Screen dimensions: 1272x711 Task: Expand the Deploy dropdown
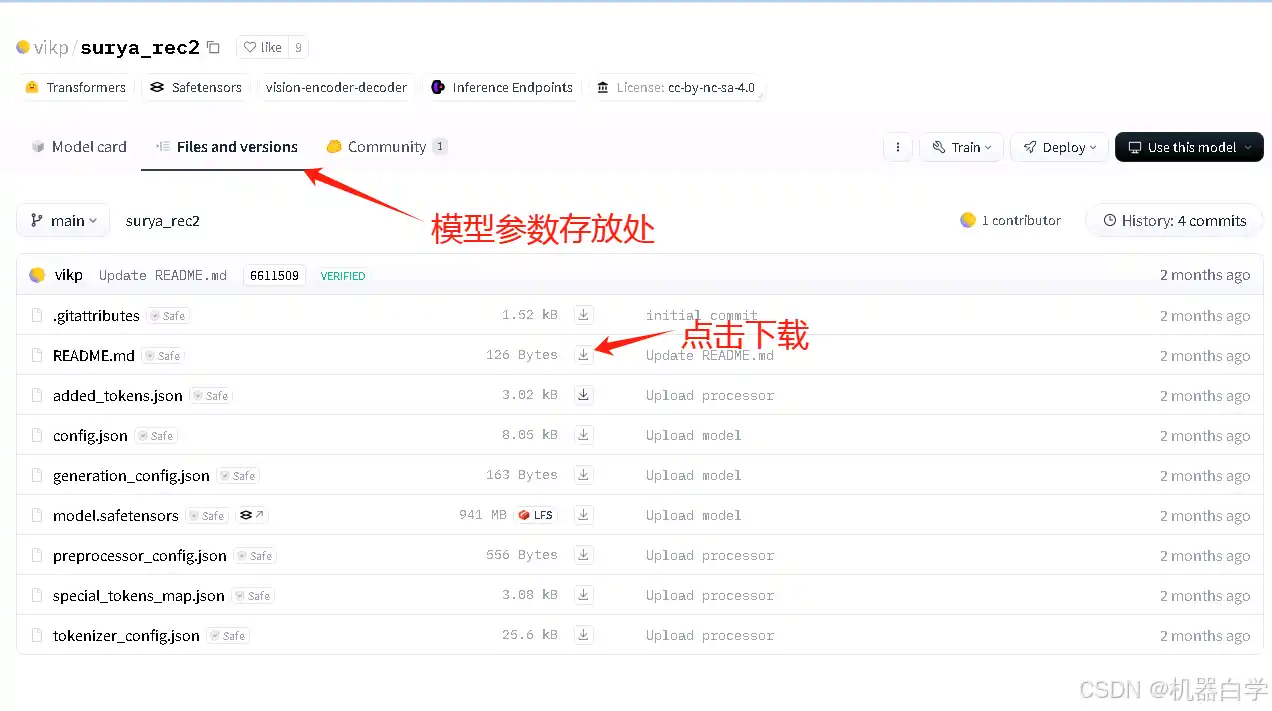click(1059, 147)
